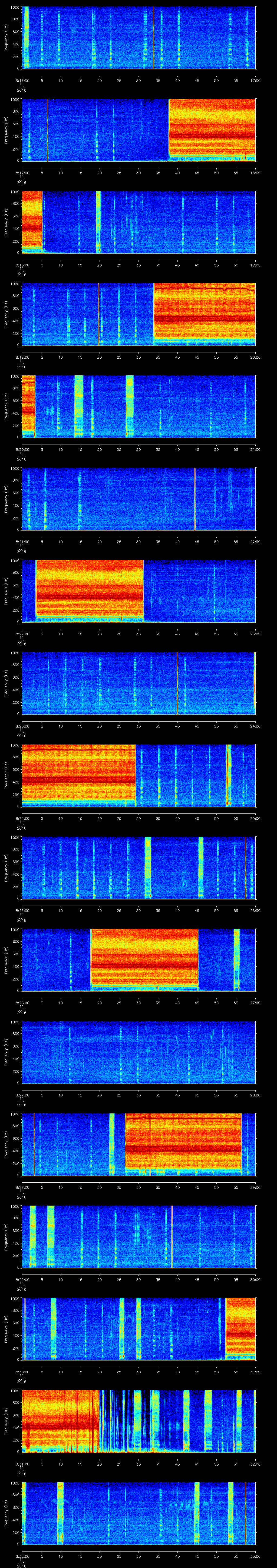Click the 8:17:00 start time label
Screen dimensions: 277x1568
pyautogui.click(x=22, y=173)
